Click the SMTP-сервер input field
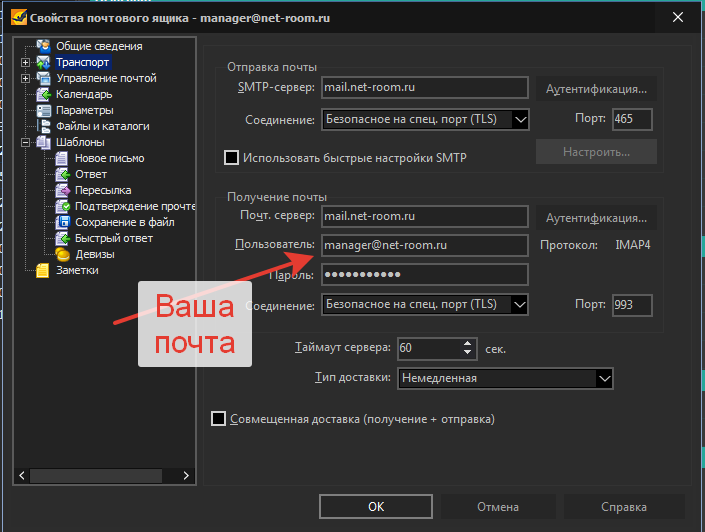The height and width of the screenshot is (532, 705). pyautogui.click(x=425, y=87)
